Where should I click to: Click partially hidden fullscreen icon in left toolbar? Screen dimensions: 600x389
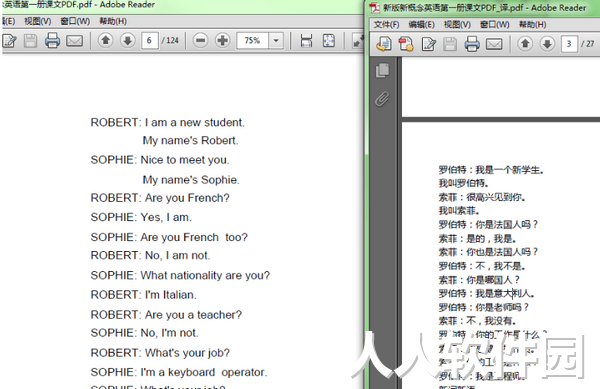(x=359, y=41)
